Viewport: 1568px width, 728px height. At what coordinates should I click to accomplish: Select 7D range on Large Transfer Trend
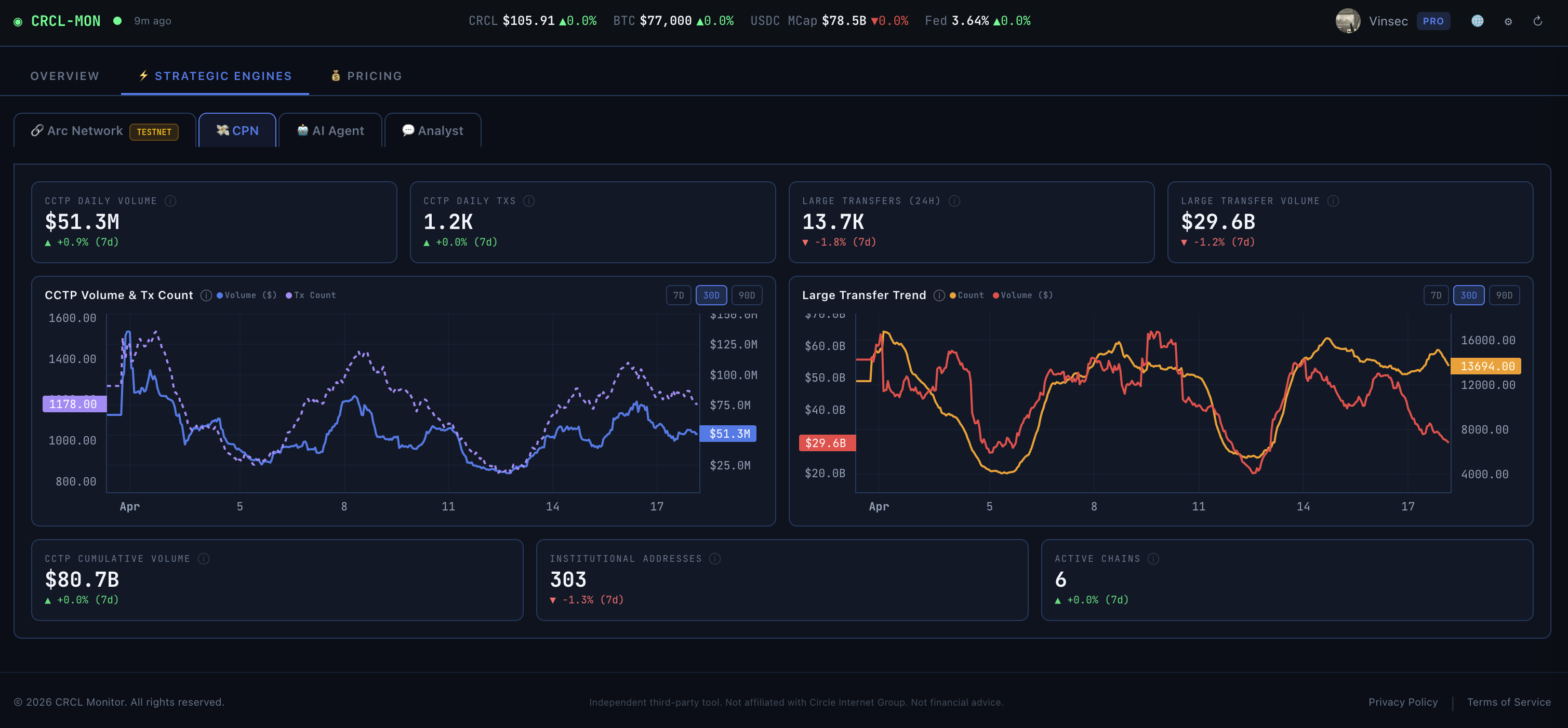[1436, 295]
